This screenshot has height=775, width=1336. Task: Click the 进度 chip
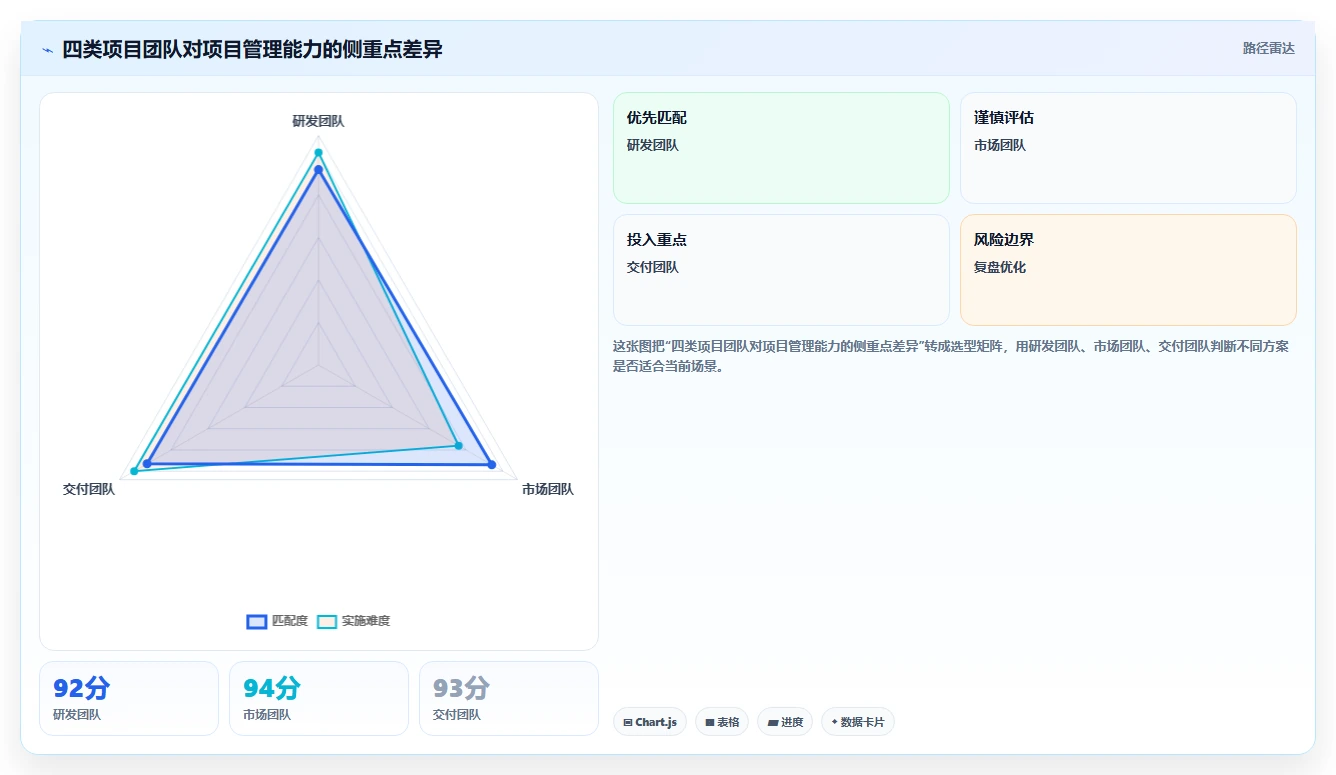click(x=785, y=722)
